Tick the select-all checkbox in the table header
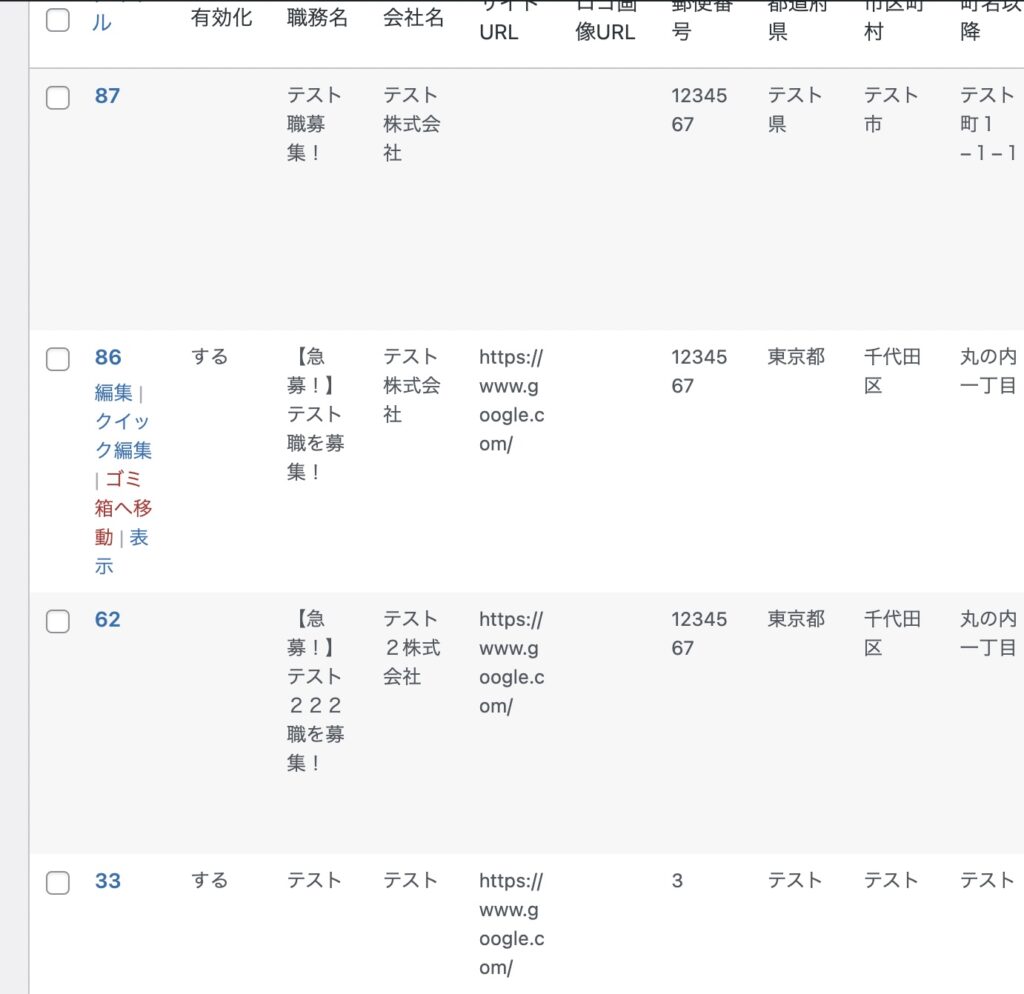Image resolution: width=1024 pixels, height=994 pixels. pyautogui.click(x=58, y=19)
